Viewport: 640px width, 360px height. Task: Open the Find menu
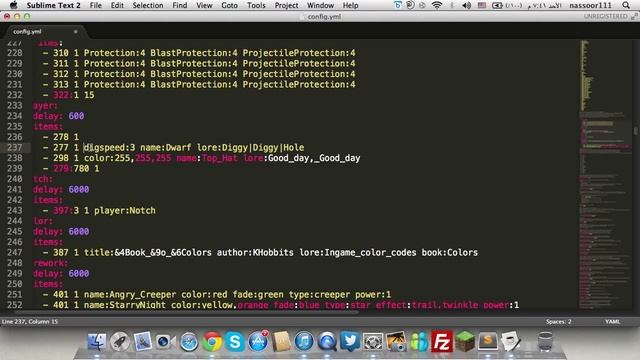(x=180, y=5)
